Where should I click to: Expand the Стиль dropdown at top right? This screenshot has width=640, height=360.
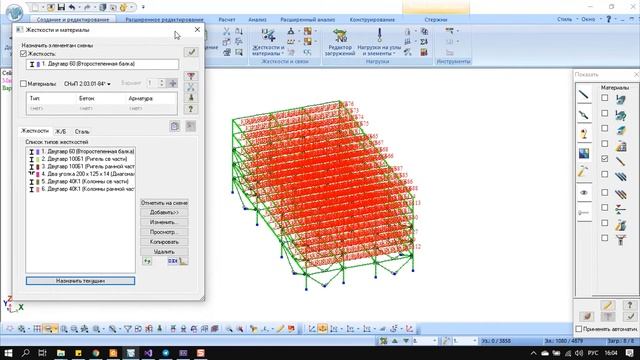click(568, 19)
